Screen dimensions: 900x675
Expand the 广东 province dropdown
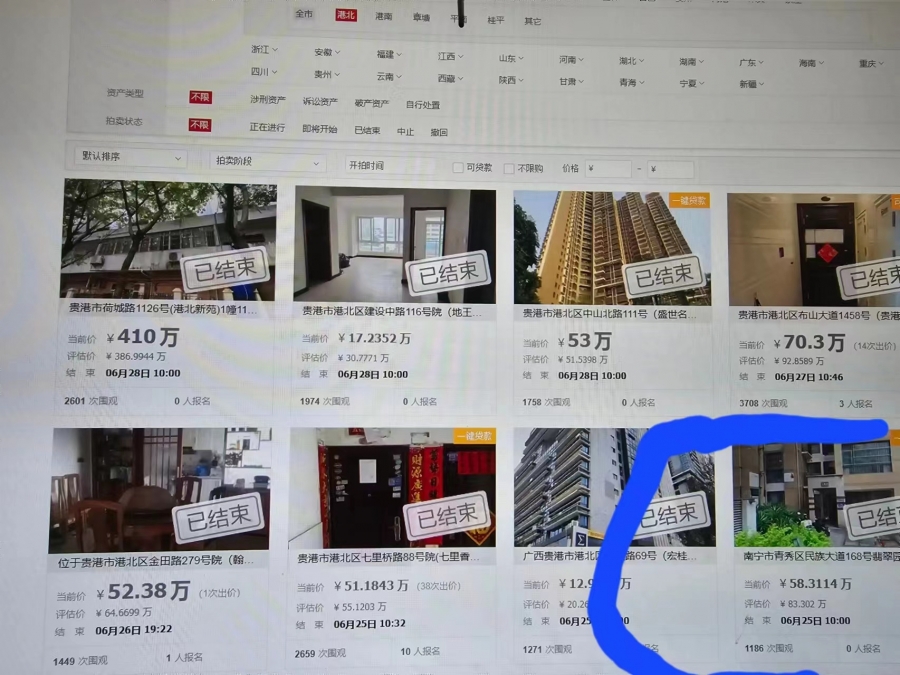click(751, 63)
